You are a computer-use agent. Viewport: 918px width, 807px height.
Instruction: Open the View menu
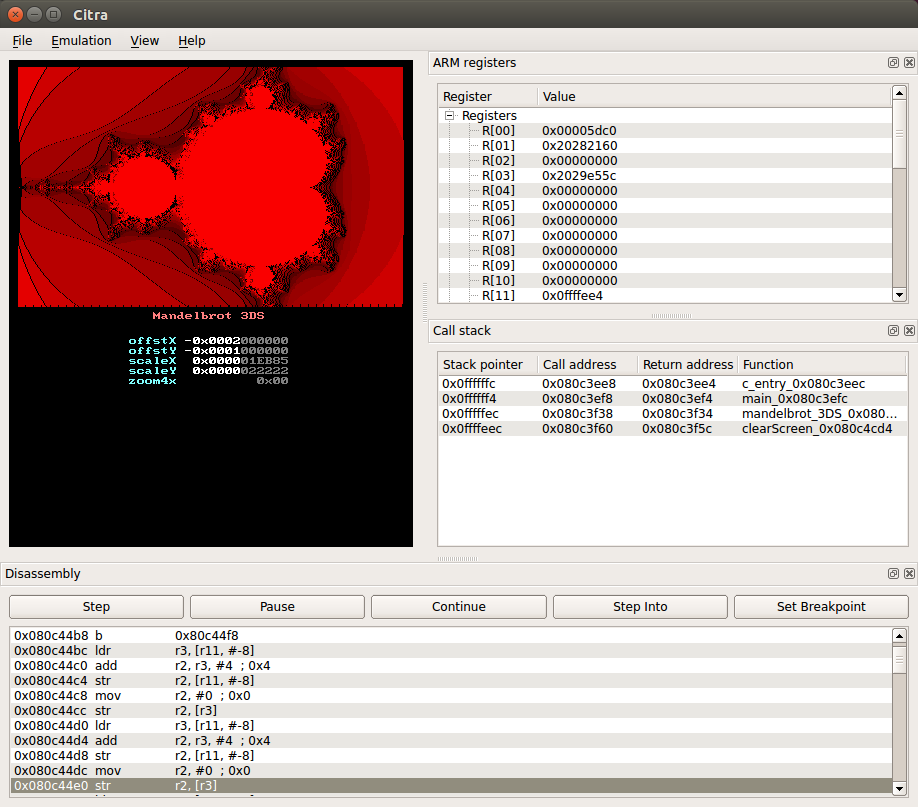pyautogui.click(x=145, y=41)
